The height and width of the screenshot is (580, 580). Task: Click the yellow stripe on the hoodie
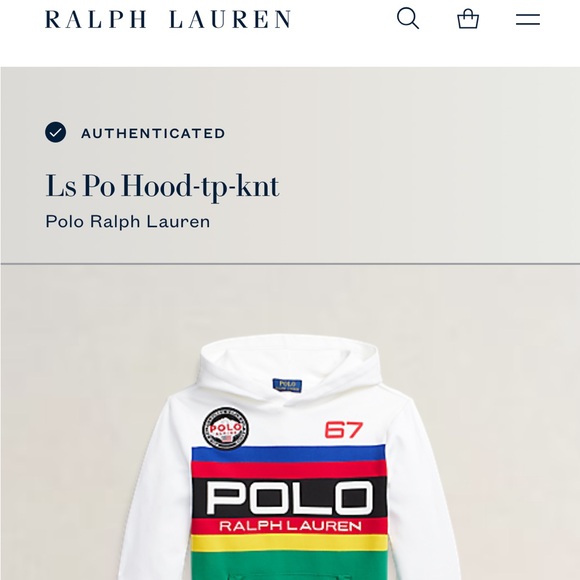[x=289, y=543]
